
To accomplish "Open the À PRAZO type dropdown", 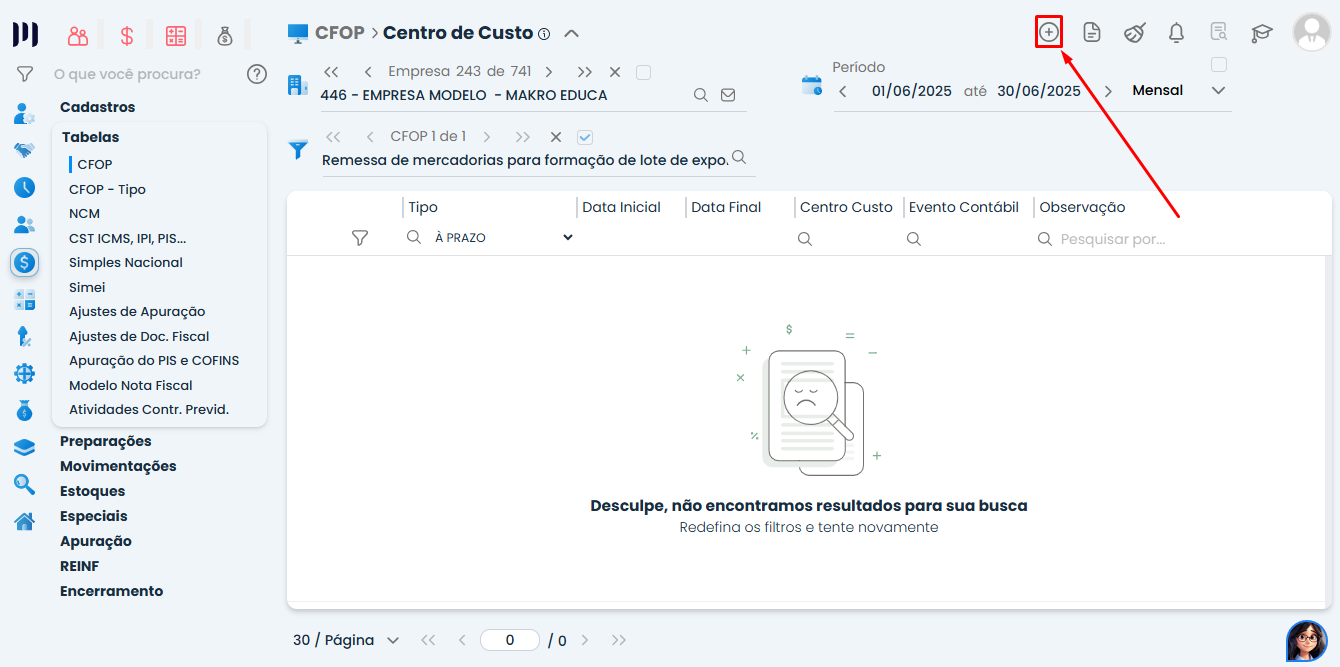I will point(568,238).
